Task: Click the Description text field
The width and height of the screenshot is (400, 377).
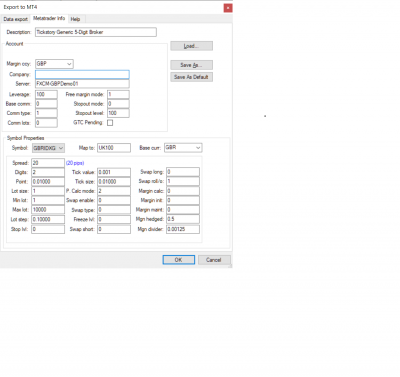Action: pos(96,32)
